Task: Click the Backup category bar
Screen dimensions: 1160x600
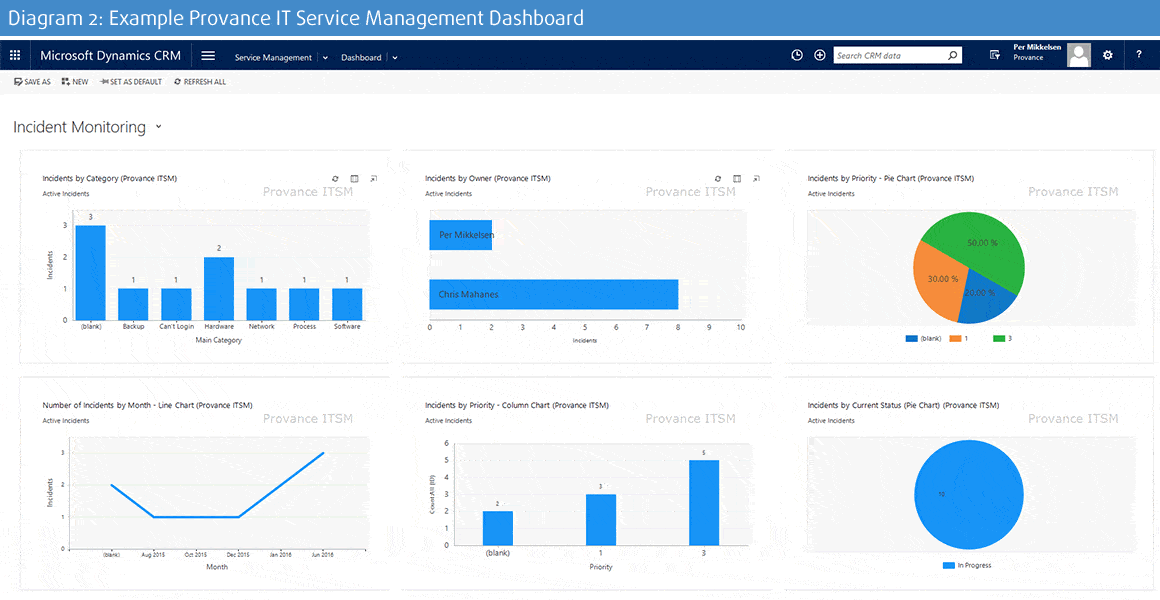Action: tap(133, 304)
